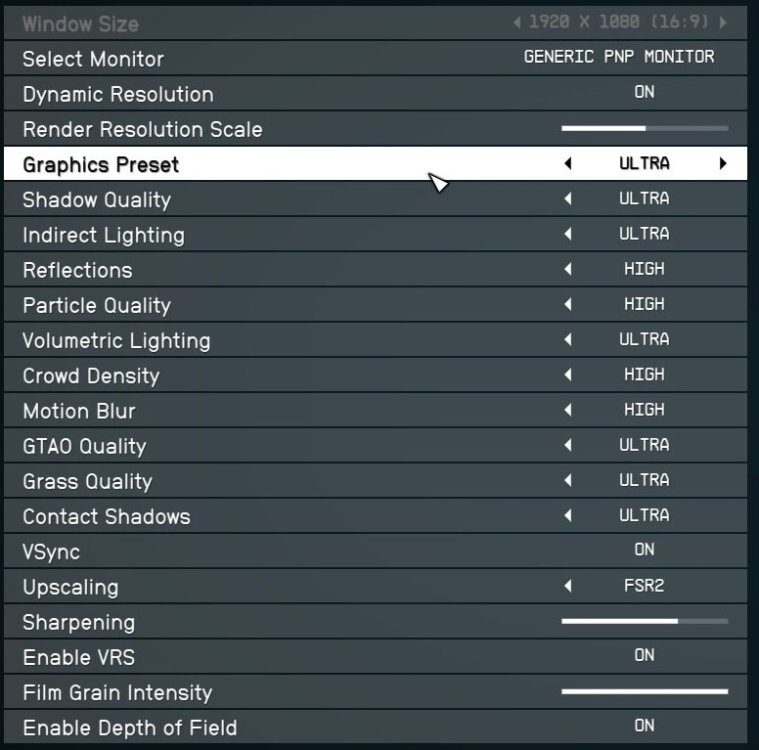
Task: Decrease Reflections setting using left arrow
Action: [568, 269]
